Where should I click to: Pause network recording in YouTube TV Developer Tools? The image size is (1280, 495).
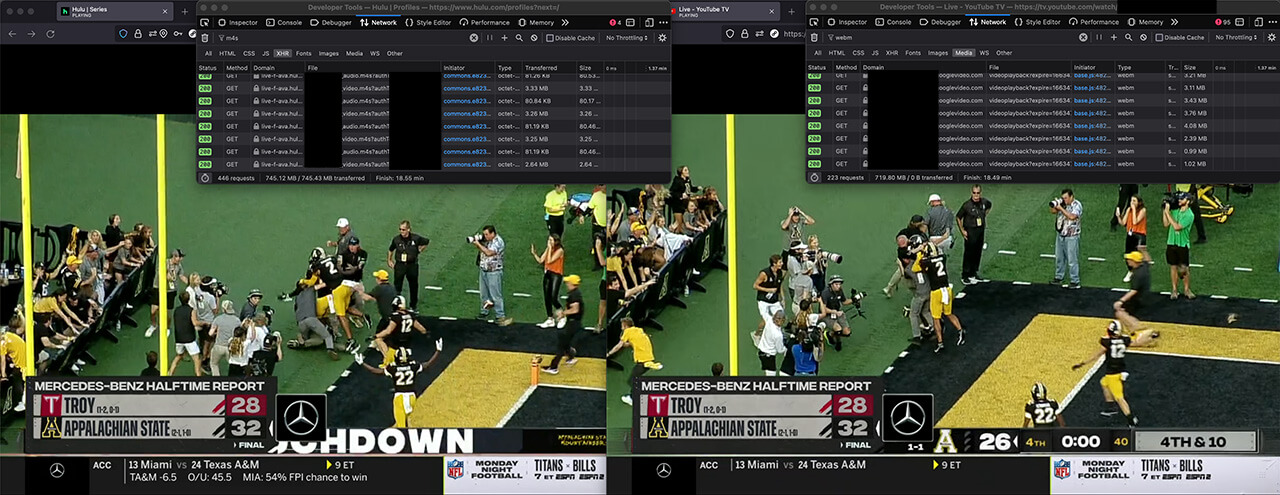click(x=1098, y=38)
